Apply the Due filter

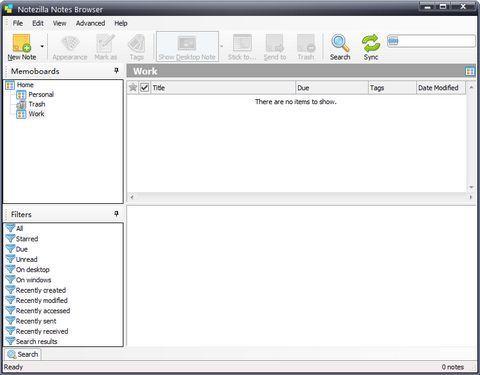pyautogui.click(x=17, y=249)
